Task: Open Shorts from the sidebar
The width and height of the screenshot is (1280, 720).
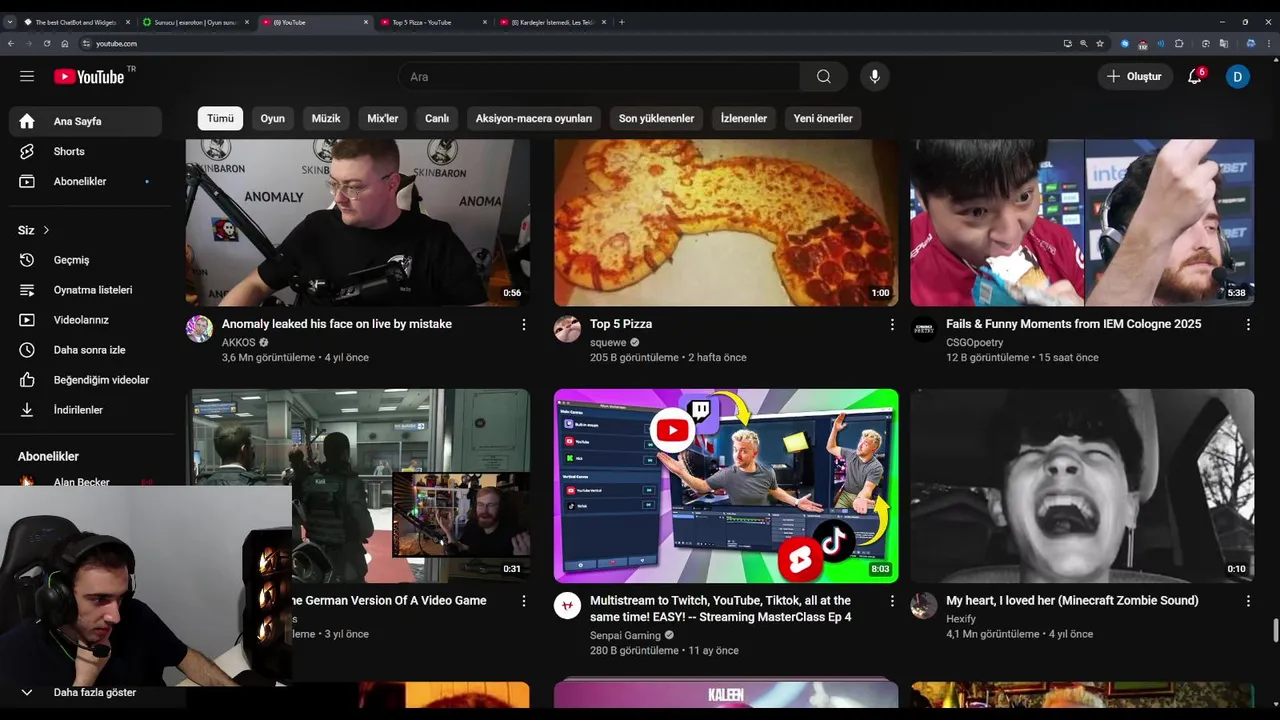Action: pos(86,151)
